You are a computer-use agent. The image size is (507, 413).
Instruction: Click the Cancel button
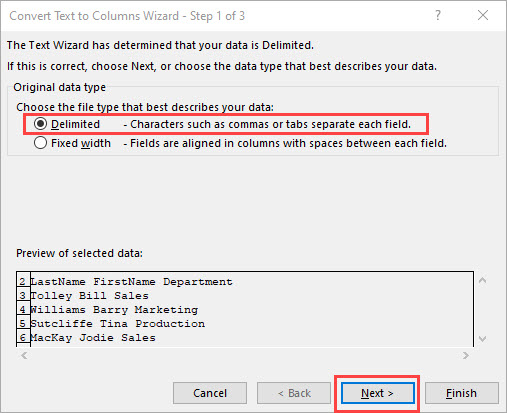click(210, 393)
